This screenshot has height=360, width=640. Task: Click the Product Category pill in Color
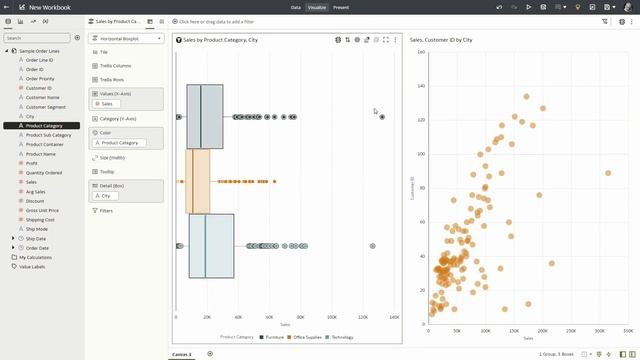pyautogui.click(x=120, y=143)
